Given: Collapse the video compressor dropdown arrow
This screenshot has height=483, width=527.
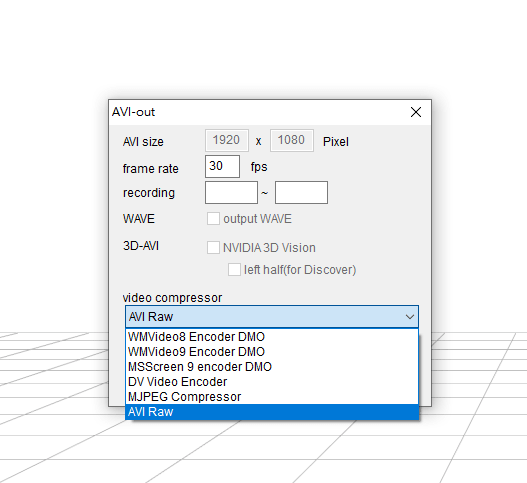Looking at the screenshot, I should [410, 317].
